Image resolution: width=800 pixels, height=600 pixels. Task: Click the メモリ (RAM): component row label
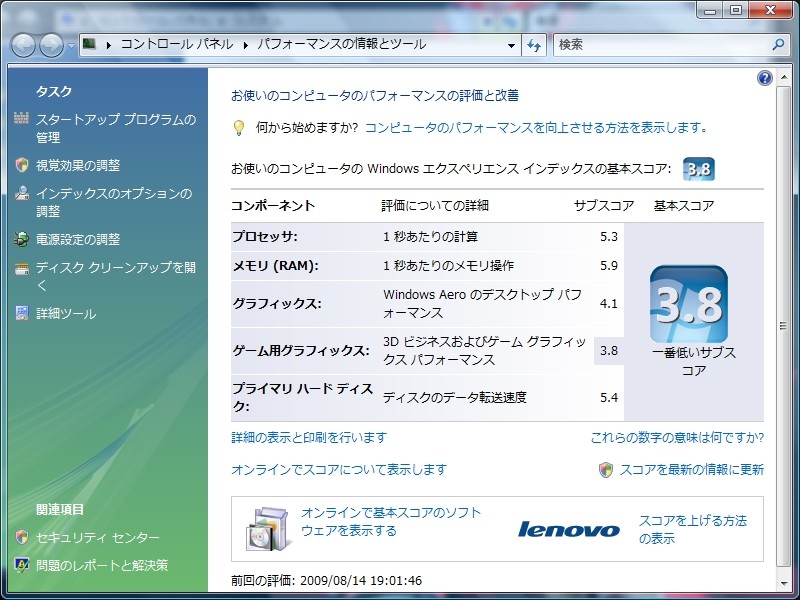(x=276, y=266)
